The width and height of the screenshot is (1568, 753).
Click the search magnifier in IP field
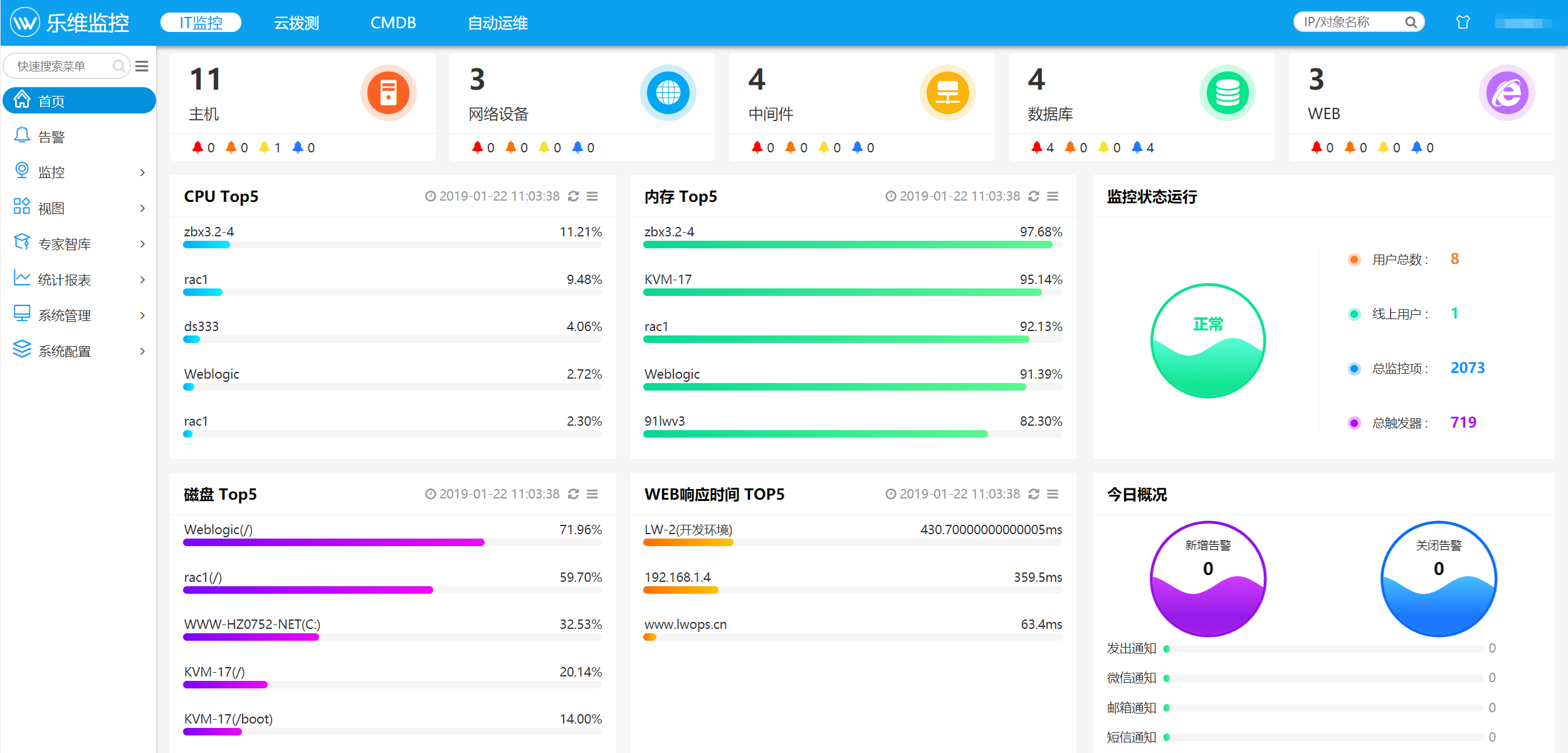tap(1411, 23)
